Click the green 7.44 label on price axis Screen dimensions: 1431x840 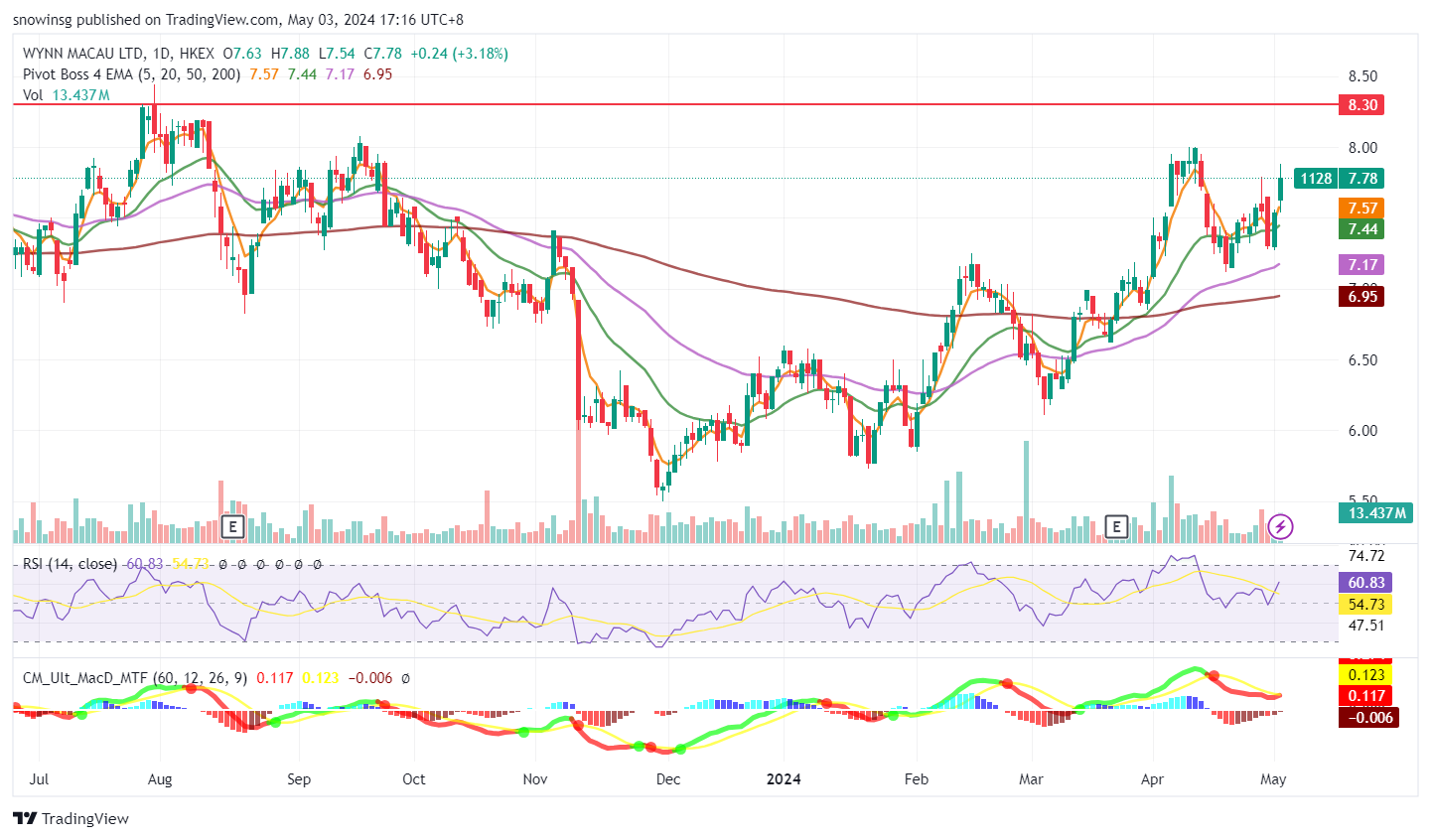1363,228
